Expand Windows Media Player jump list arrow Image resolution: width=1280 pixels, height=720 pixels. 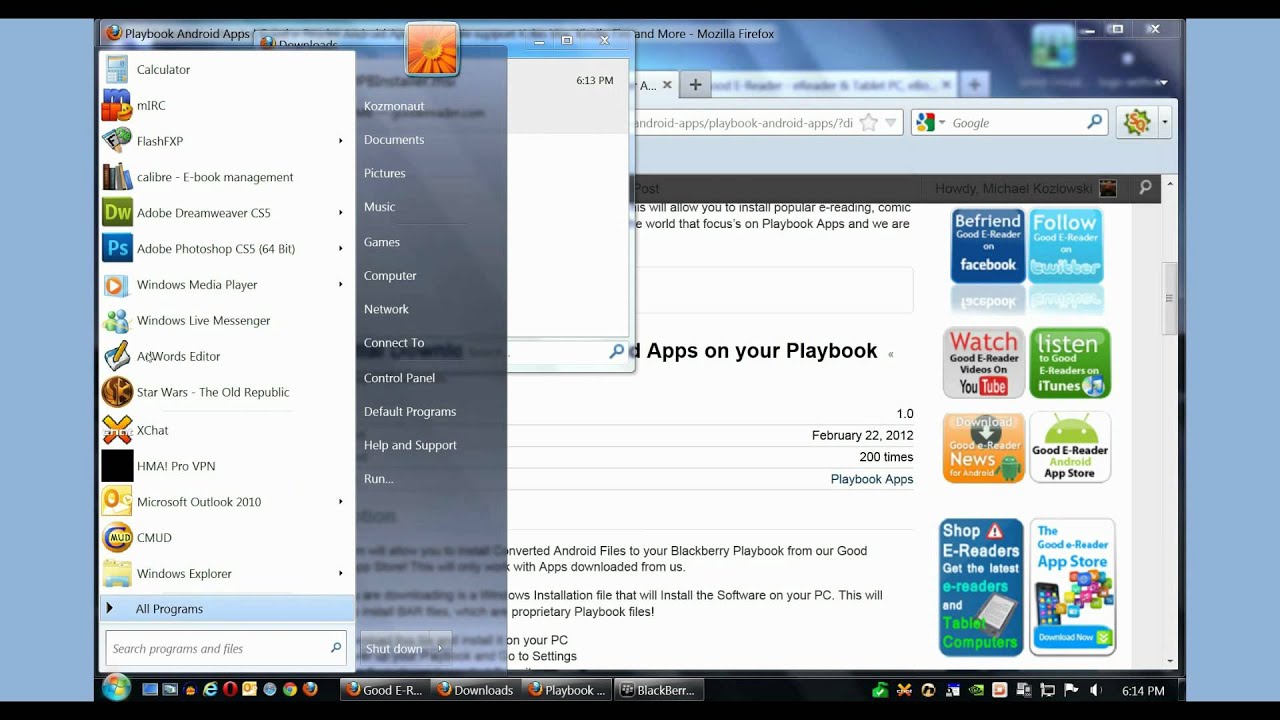(340, 284)
